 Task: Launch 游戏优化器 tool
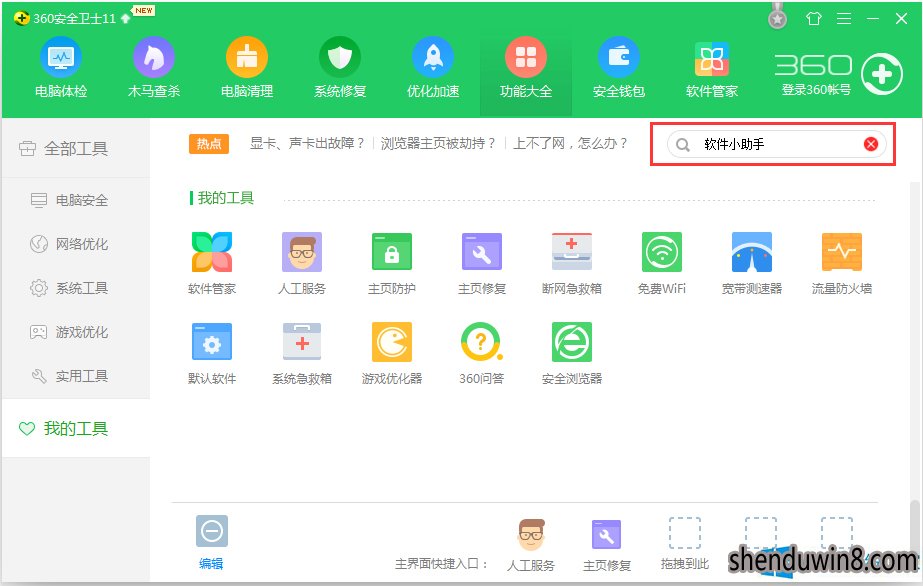[x=392, y=353]
